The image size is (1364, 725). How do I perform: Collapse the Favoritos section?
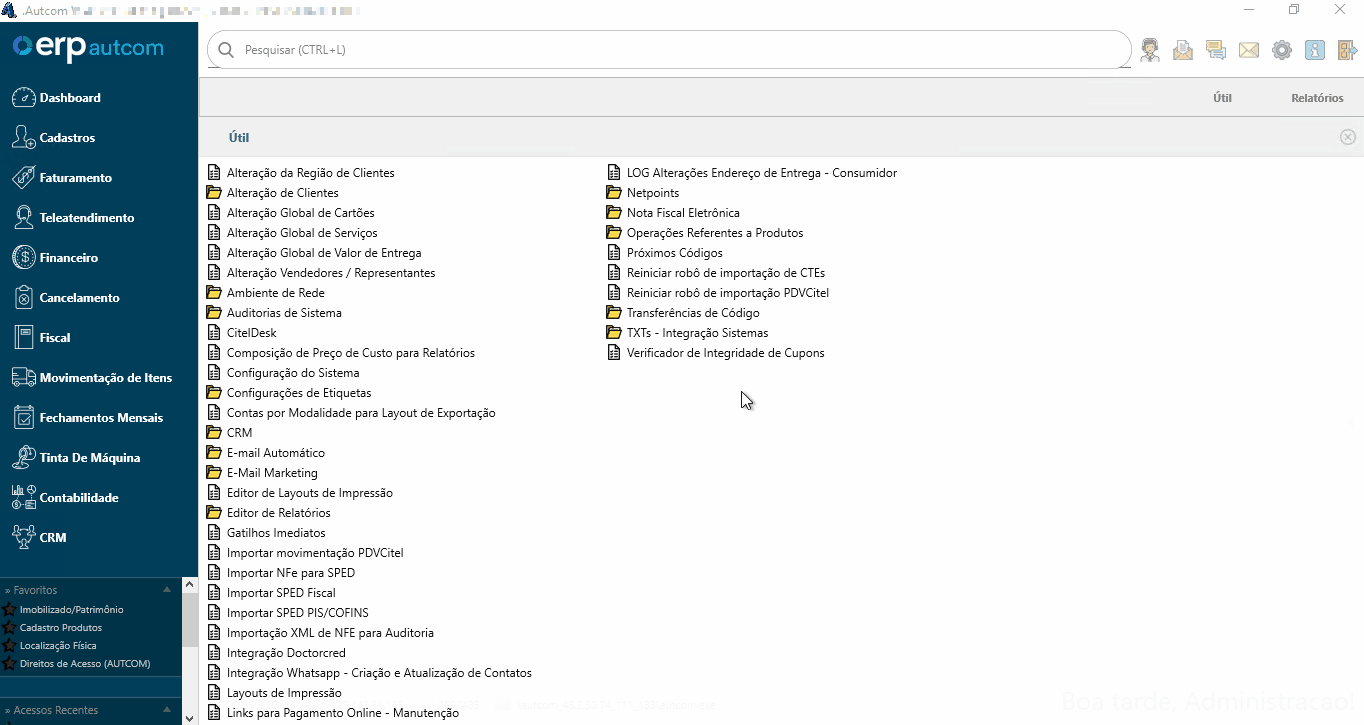point(167,590)
